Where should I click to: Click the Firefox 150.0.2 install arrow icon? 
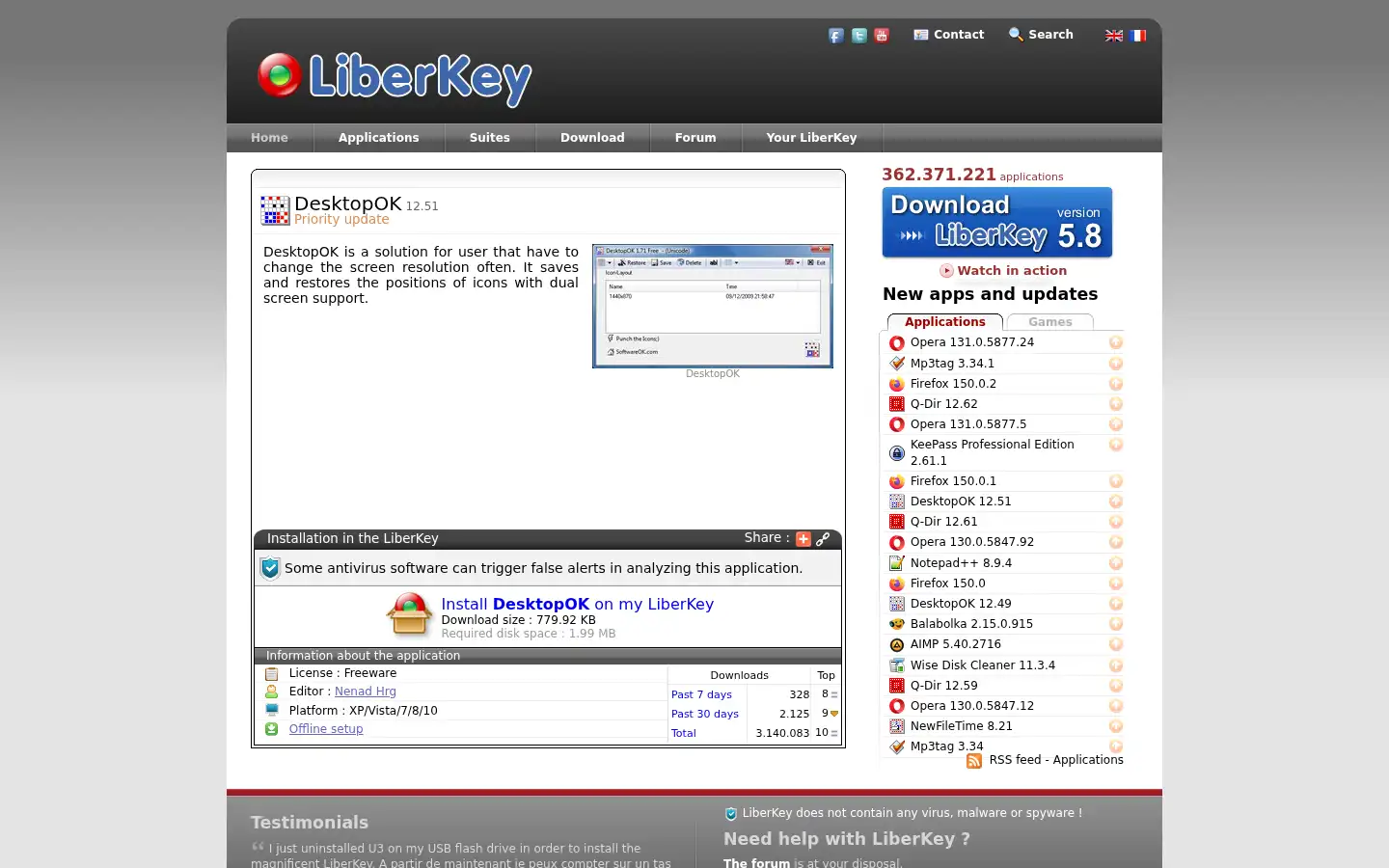(x=1116, y=384)
